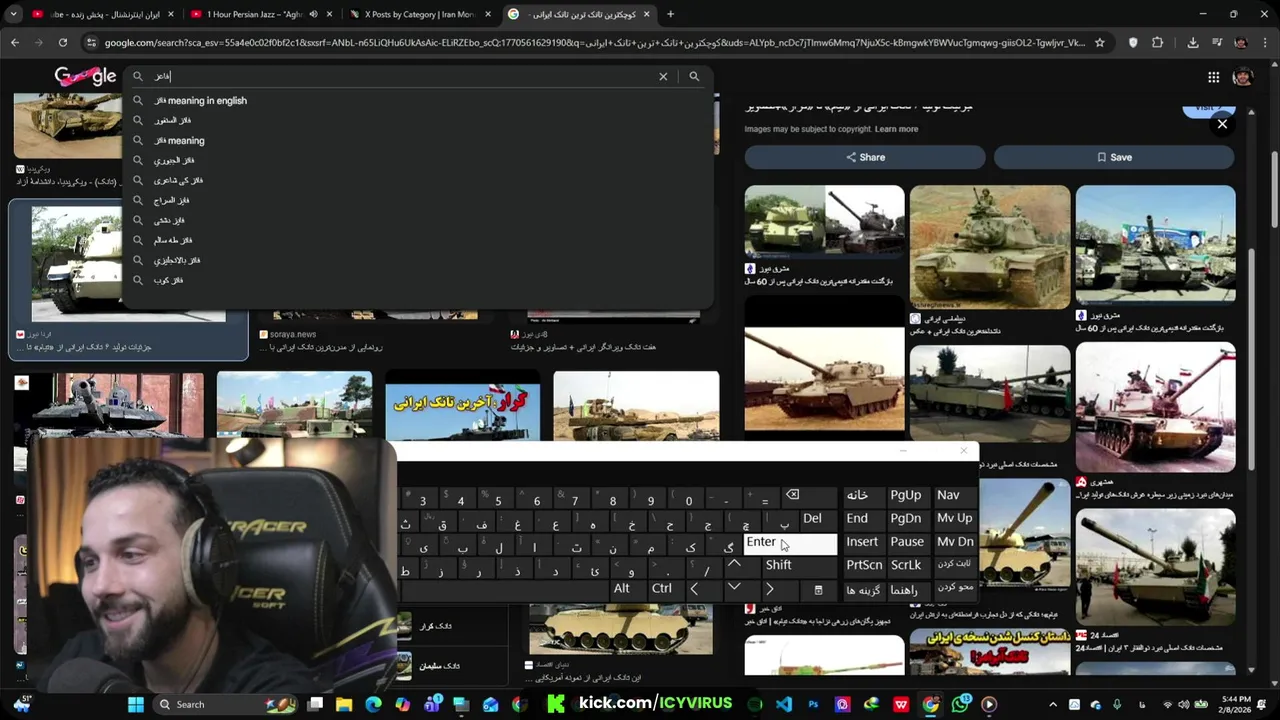Share the previewed image
Screen dimensions: 1280x720
click(x=865, y=157)
